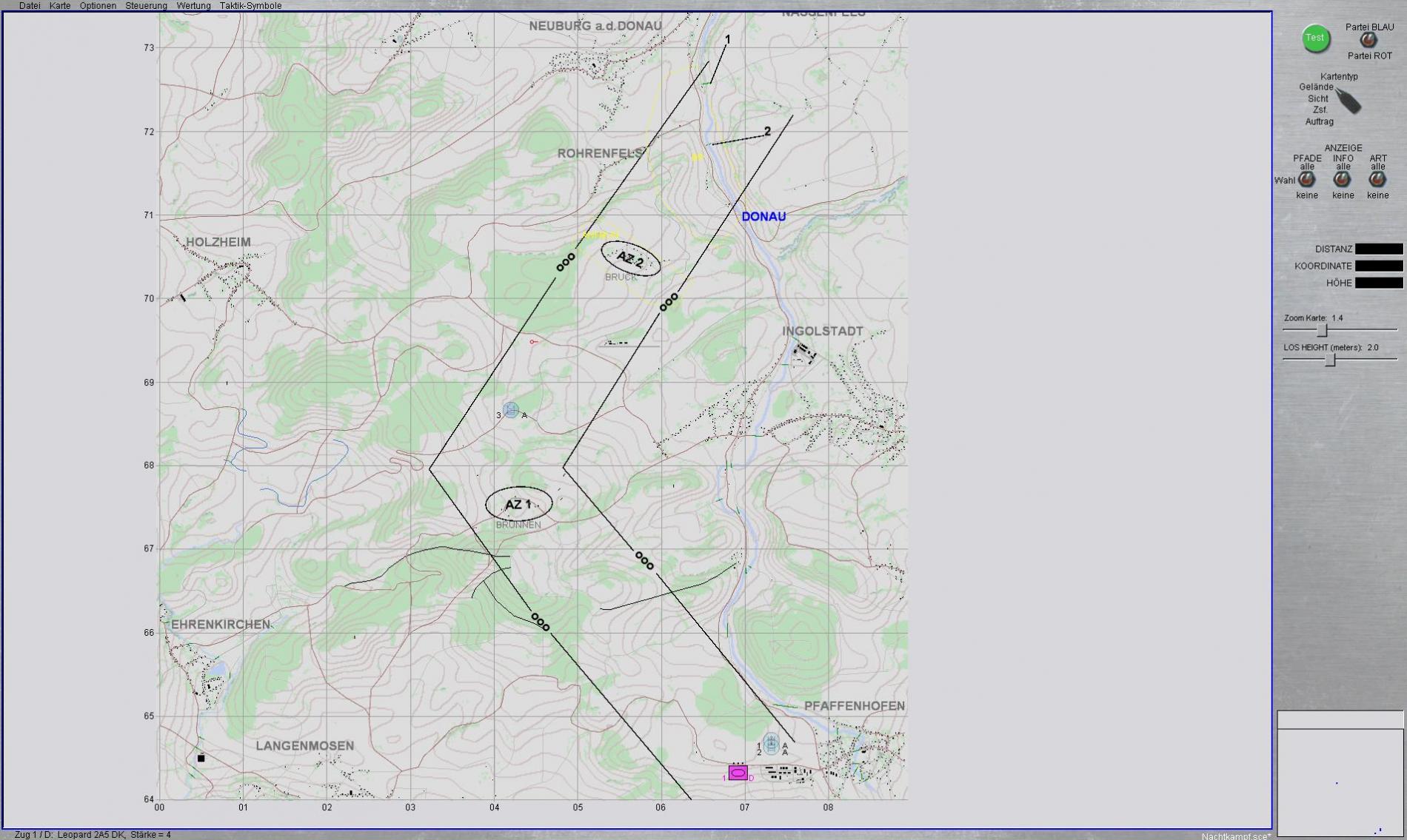Toggle the PFADE display switch
This screenshot has width=1407, height=840.
tap(1307, 180)
